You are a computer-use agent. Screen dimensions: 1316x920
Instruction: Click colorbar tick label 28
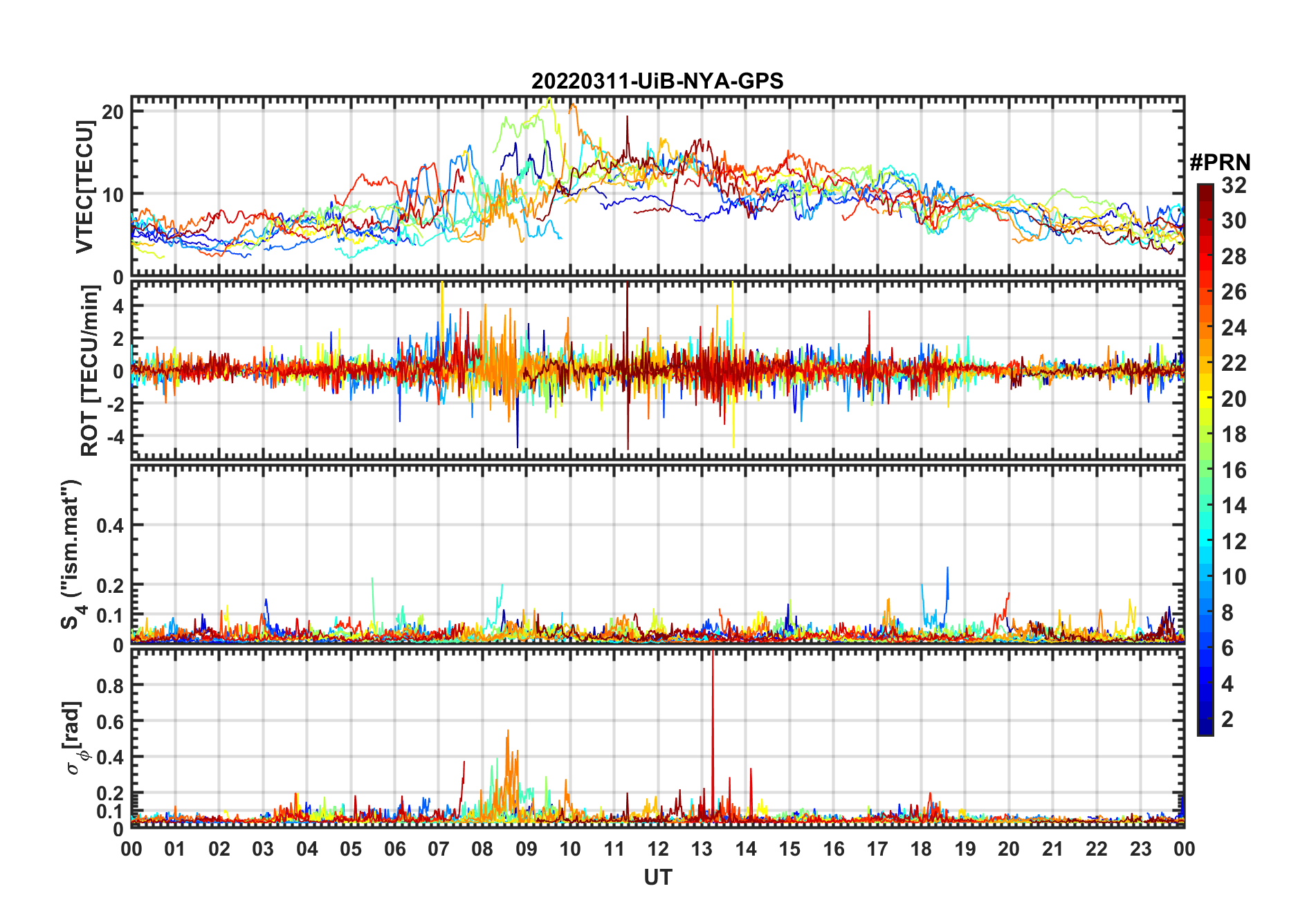[1234, 257]
